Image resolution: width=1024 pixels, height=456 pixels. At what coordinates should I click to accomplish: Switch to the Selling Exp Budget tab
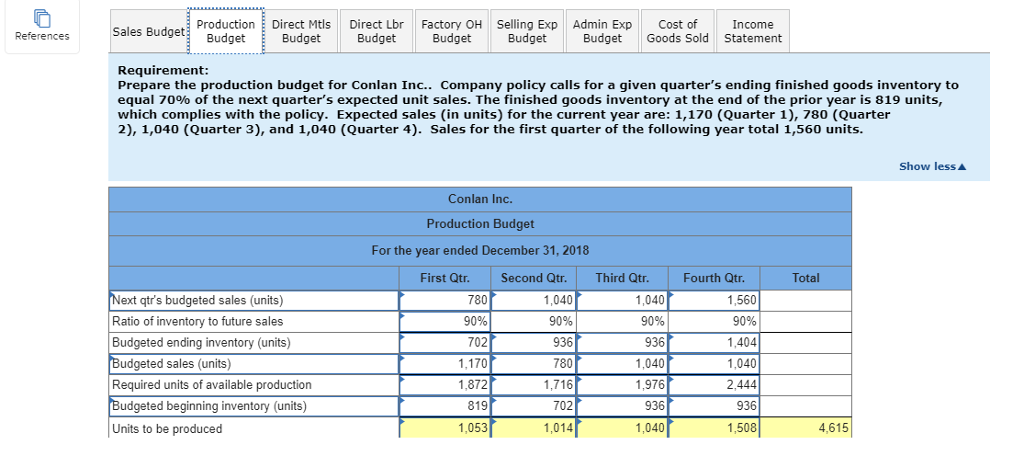coord(527,31)
